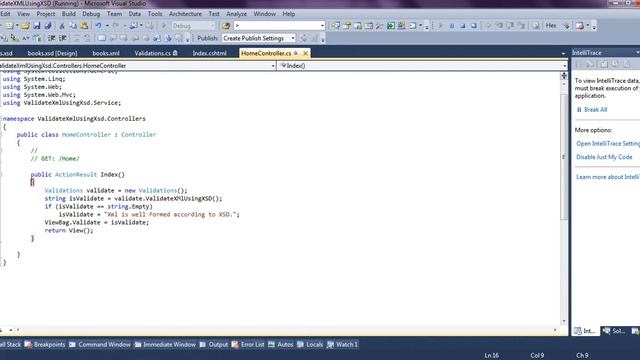Click "ViewBag.Validate = isValidate;" code line
The width and height of the screenshot is (640, 360).
97,222
